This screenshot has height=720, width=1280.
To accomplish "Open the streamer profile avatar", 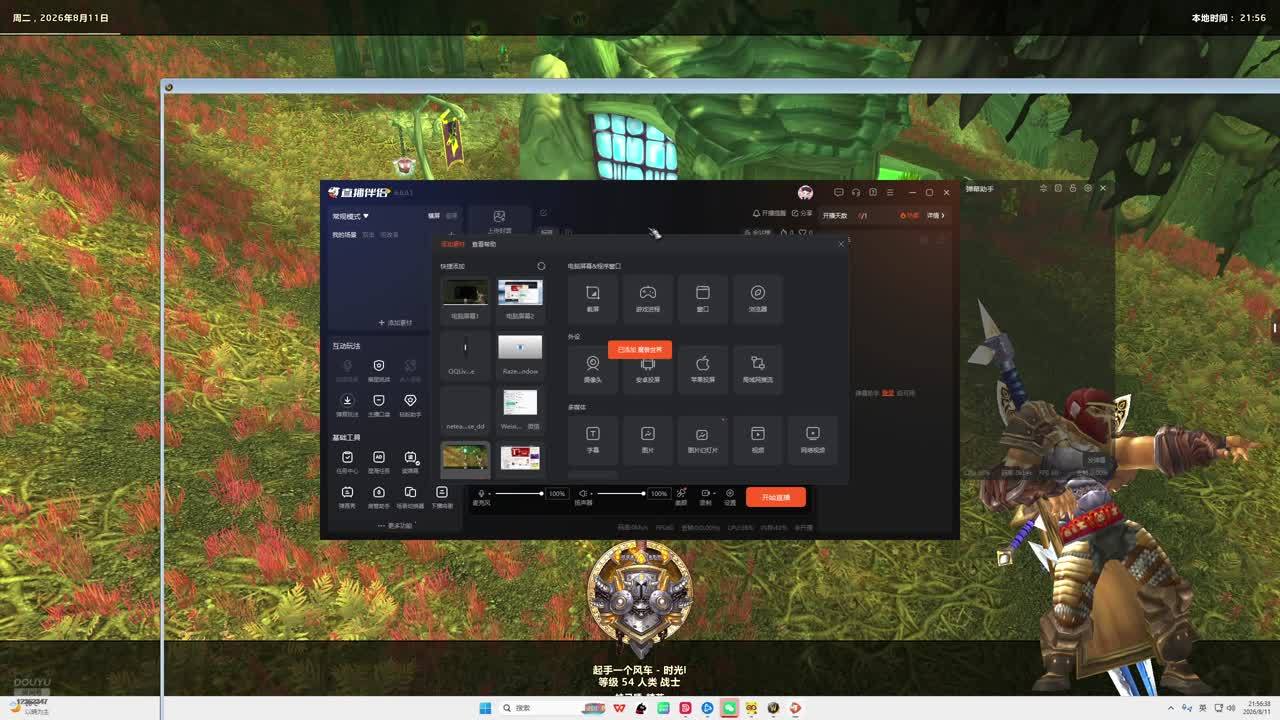I will [x=805, y=192].
